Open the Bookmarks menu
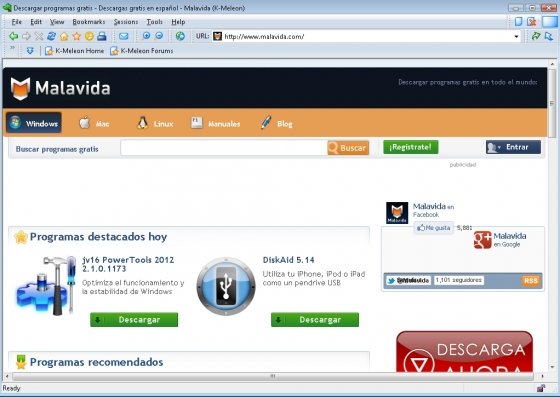 (89, 22)
